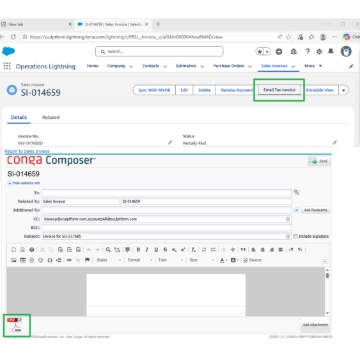360x360 pixels.
Task: Switch to the Related tab
Action: tap(51, 117)
